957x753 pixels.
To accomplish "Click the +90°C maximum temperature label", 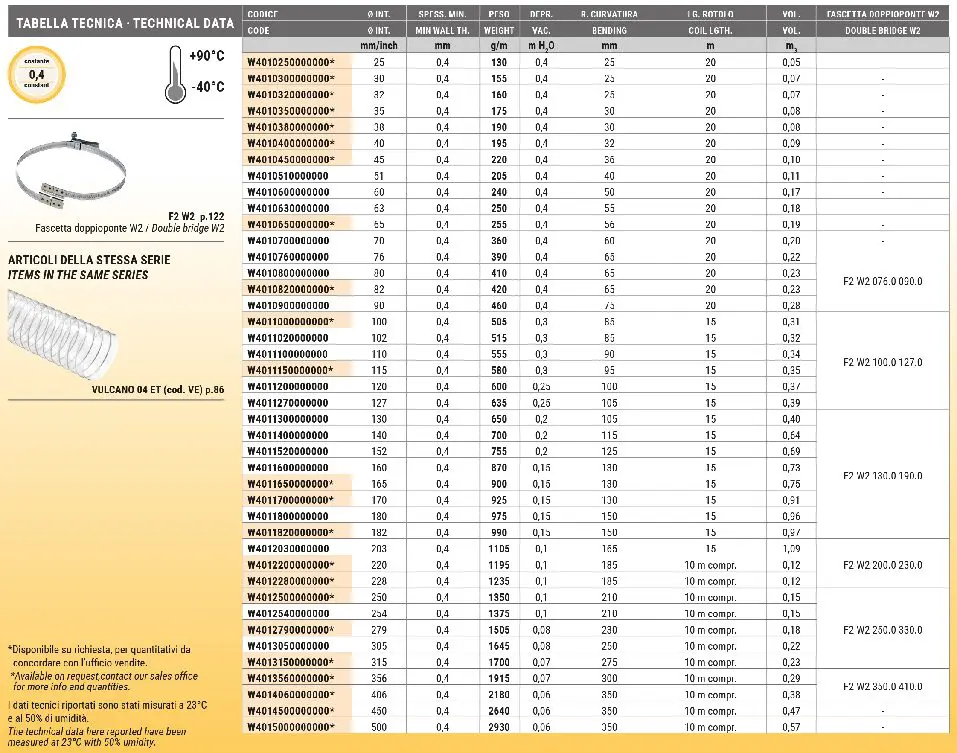I will click(206, 56).
